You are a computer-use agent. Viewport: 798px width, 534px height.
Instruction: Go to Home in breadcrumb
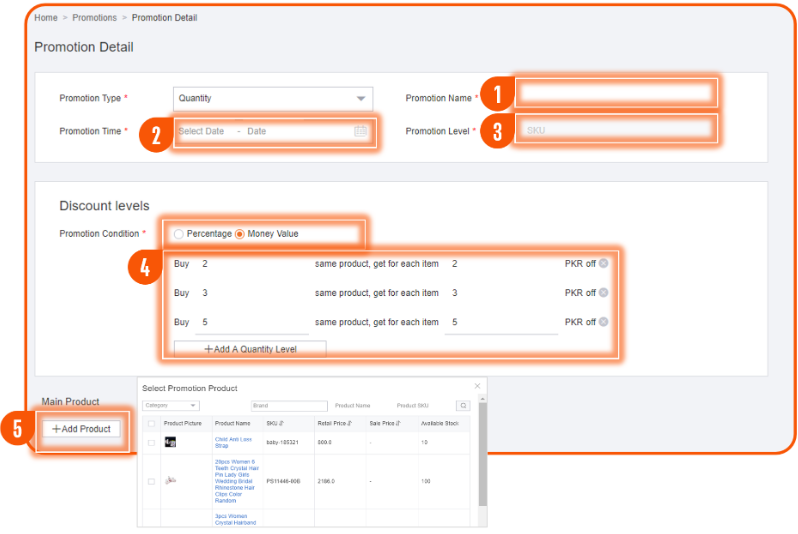click(45, 18)
